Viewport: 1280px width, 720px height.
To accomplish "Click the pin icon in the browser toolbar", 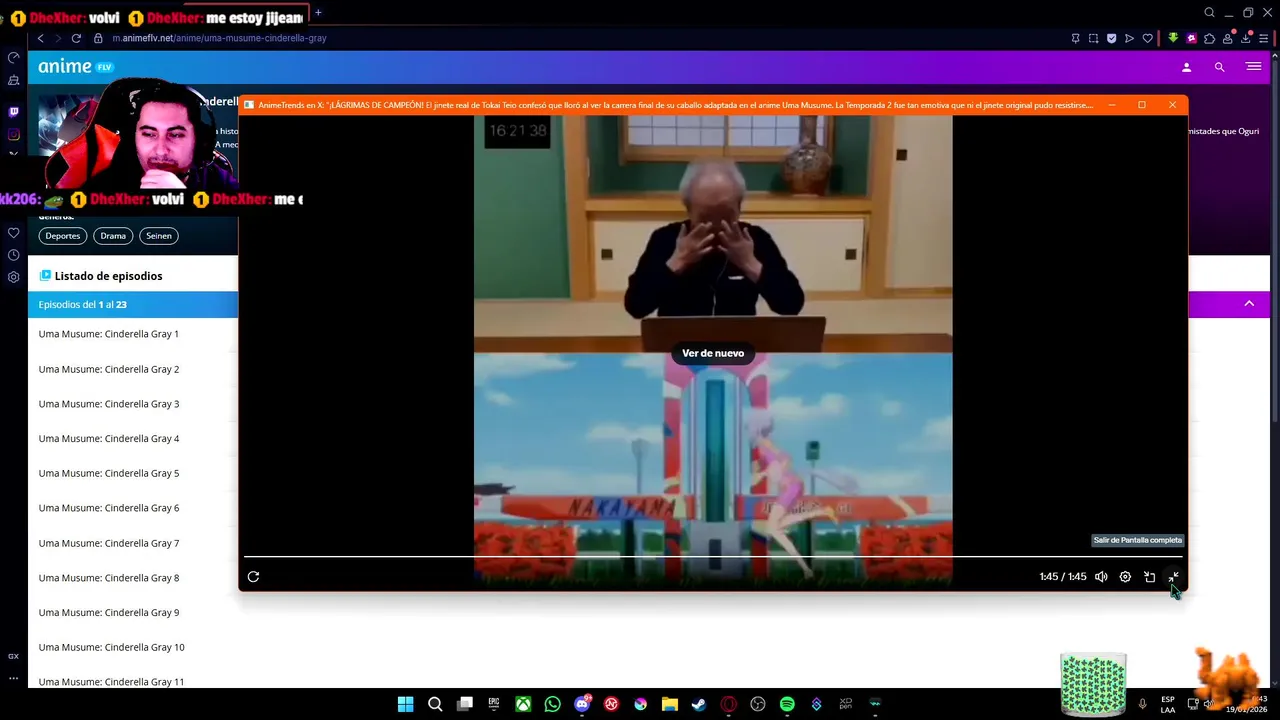I will tap(1075, 38).
